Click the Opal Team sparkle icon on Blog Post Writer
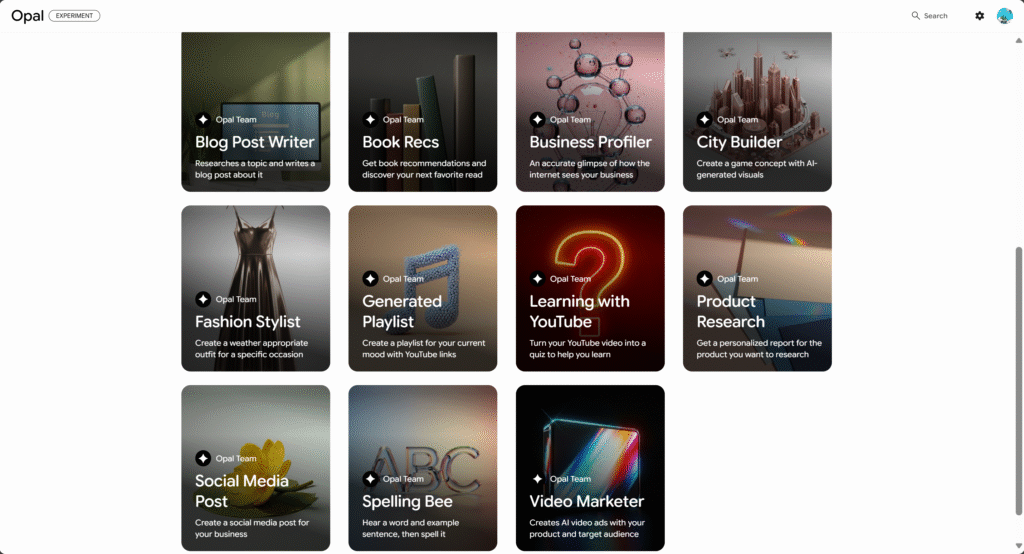The width and height of the screenshot is (1024, 554). [x=203, y=120]
